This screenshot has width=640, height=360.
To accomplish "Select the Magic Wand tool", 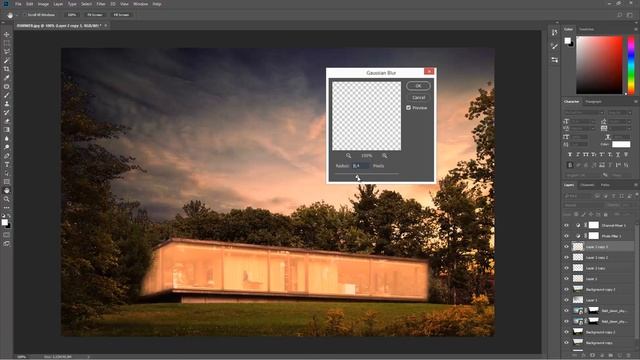I will [7, 60].
